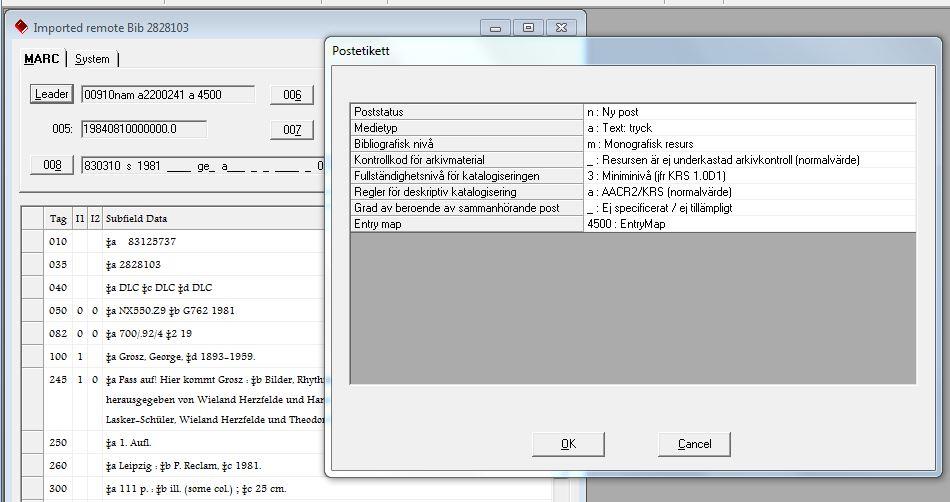Select Fullständighetsnivå value '3 : Miniminivå'
Screen dimensions: 950x502
tap(749, 176)
